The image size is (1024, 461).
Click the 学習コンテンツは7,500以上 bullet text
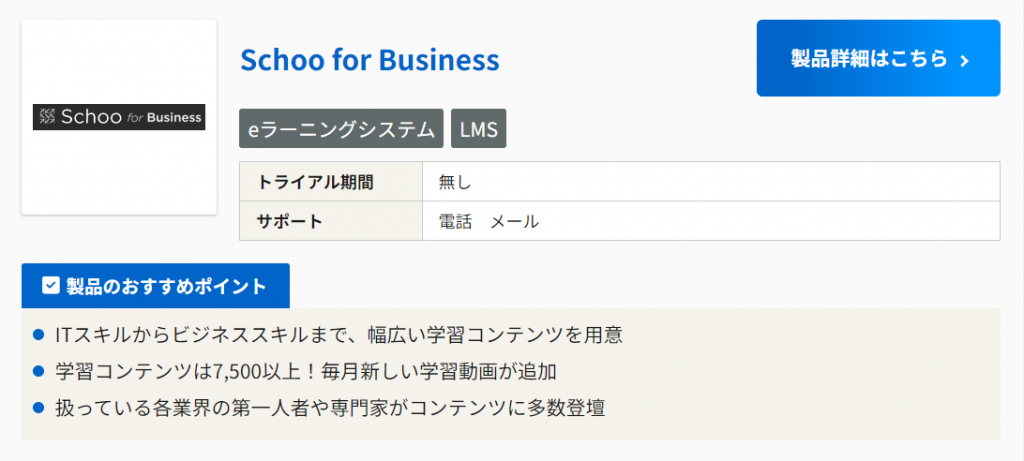click(305, 371)
